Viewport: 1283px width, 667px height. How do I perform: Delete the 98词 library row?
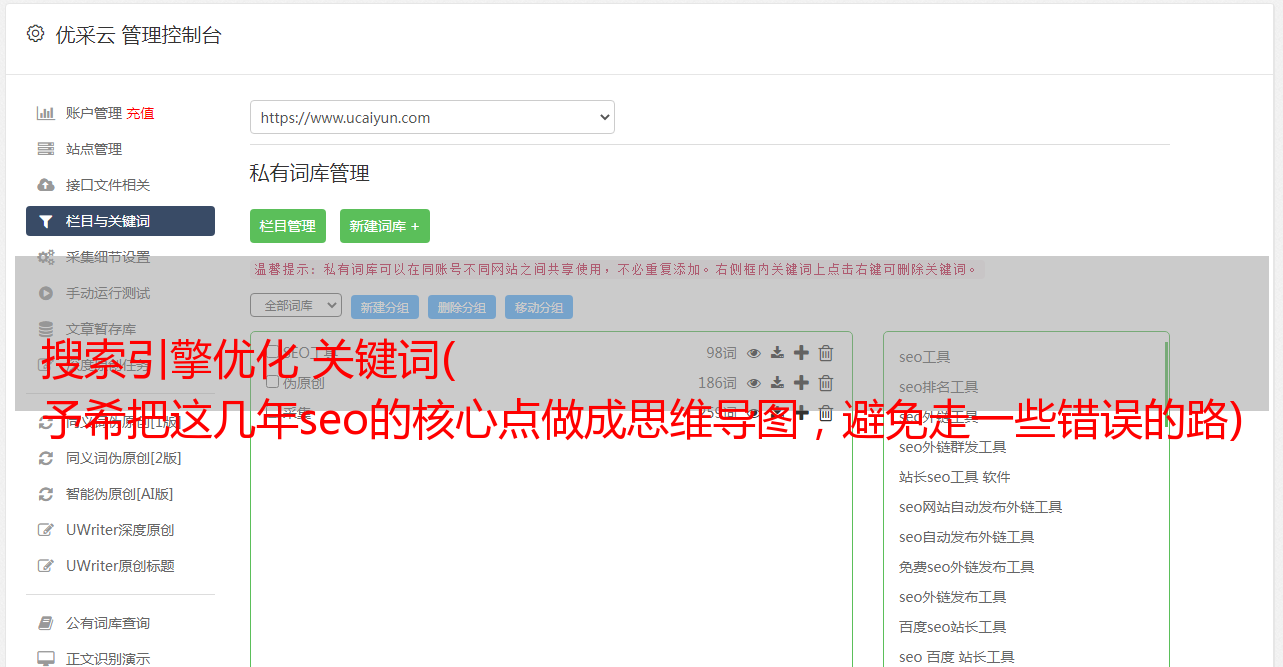click(x=826, y=353)
